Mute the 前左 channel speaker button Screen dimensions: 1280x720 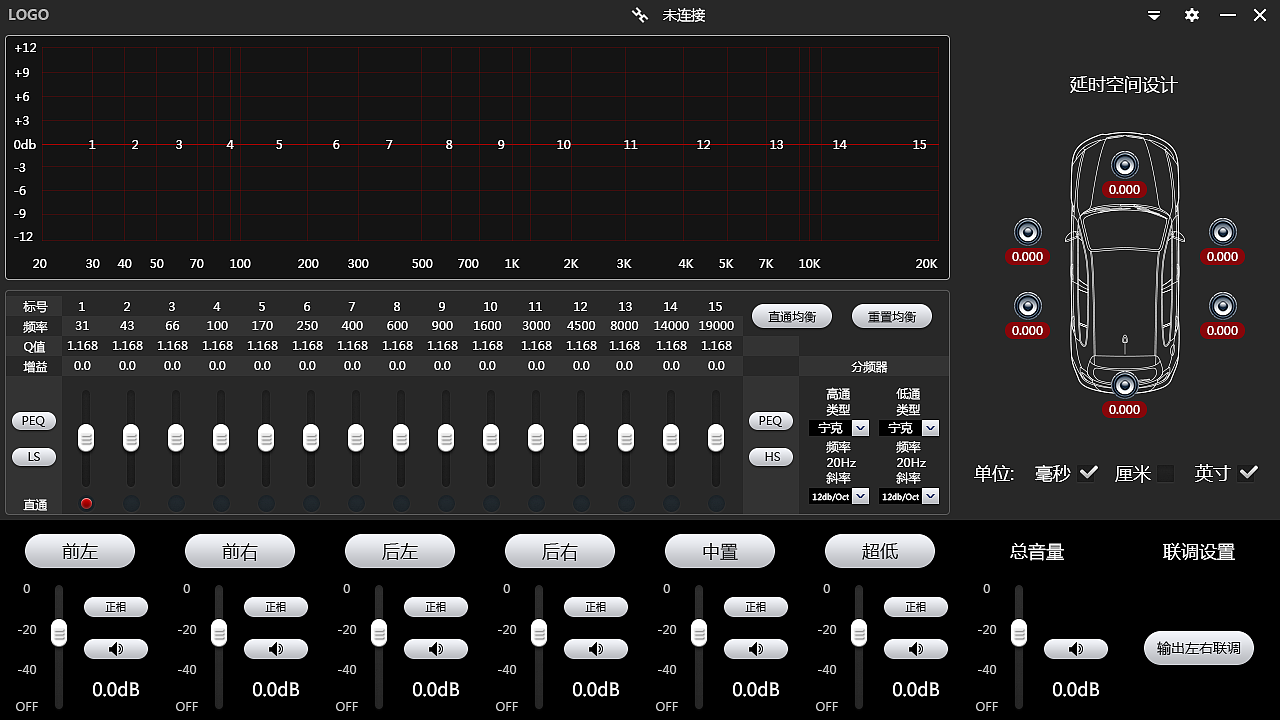tap(116, 649)
